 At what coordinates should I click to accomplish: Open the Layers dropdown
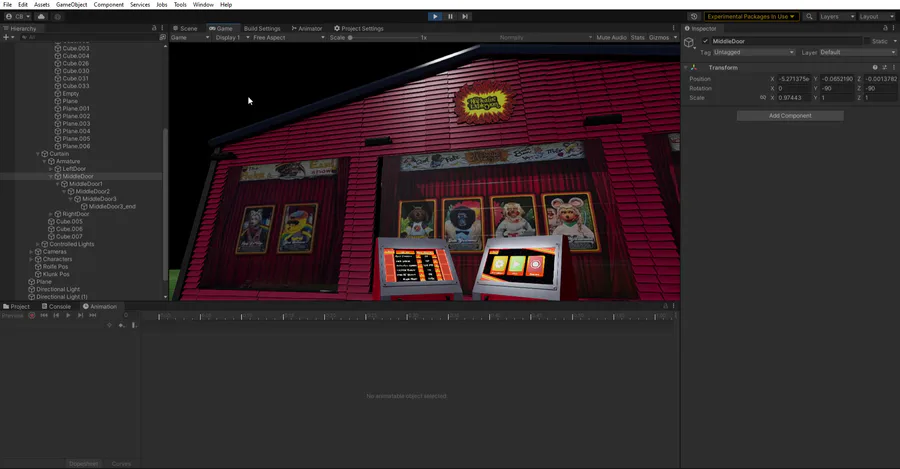click(837, 17)
